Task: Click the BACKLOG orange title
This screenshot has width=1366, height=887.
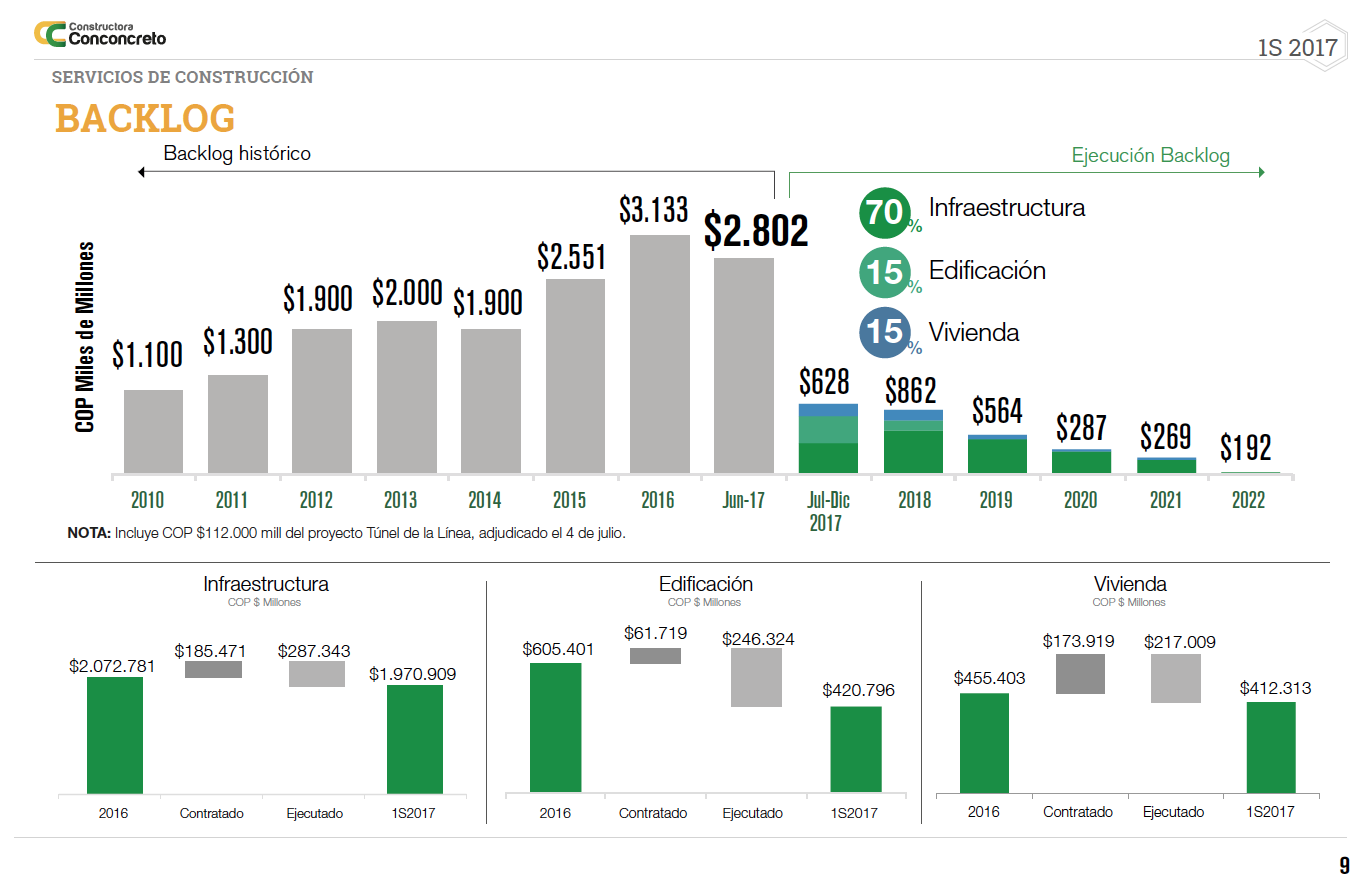Action: pos(145,118)
